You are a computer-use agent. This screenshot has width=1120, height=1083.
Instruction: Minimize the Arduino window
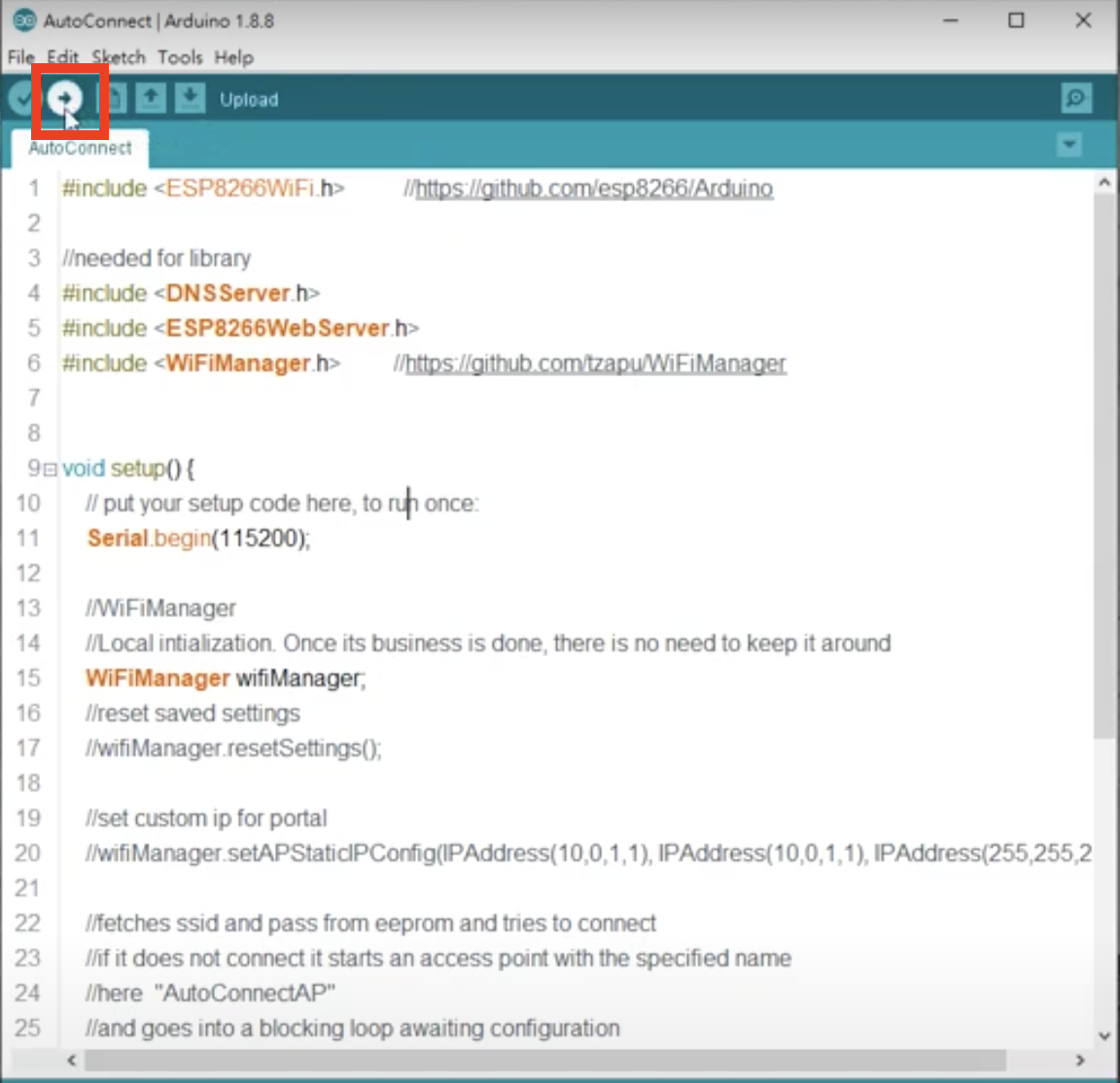pyautogui.click(x=951, y=20)
